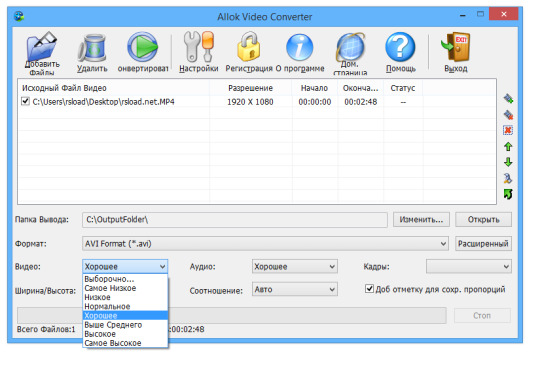Click the 1920 X 1080 resolution cell
Screen dimensions: 540x374
pos(250,102)
